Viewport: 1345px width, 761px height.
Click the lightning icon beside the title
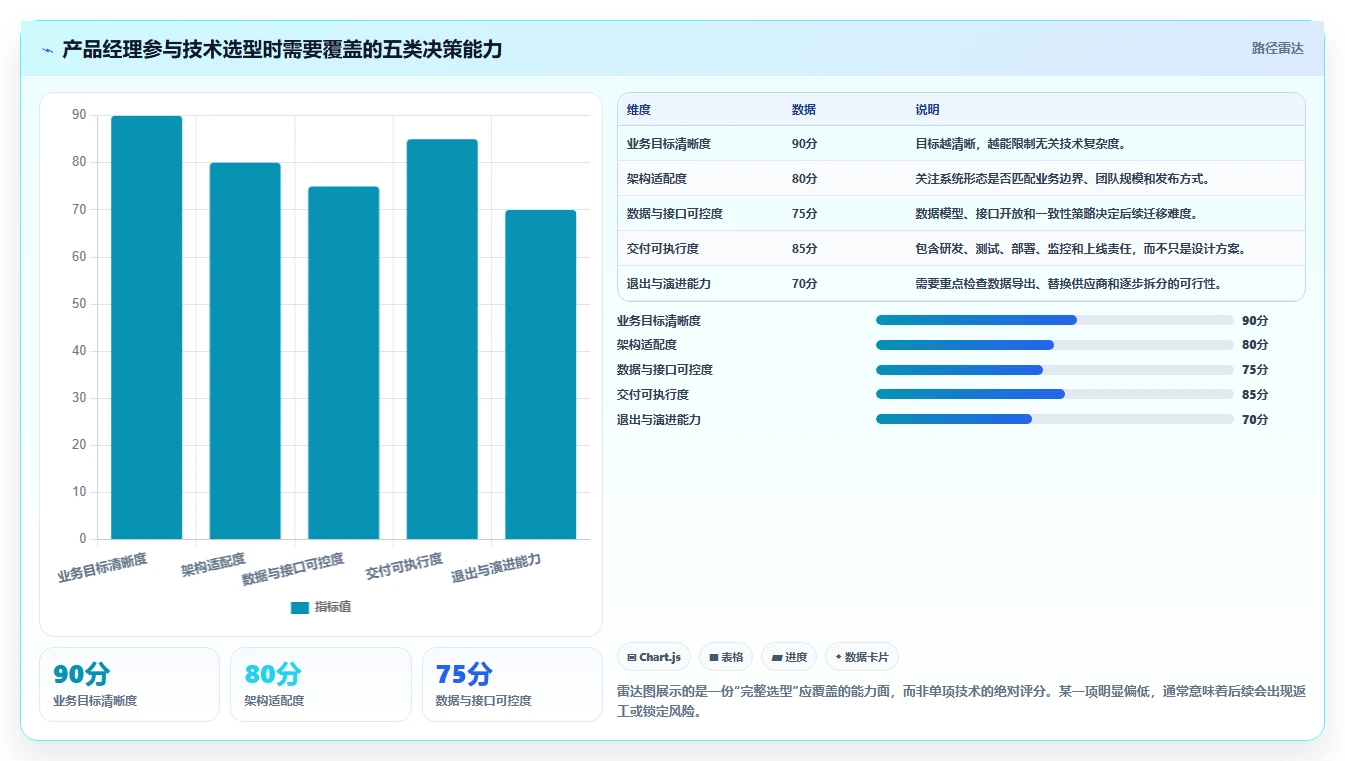pos(47,50)
